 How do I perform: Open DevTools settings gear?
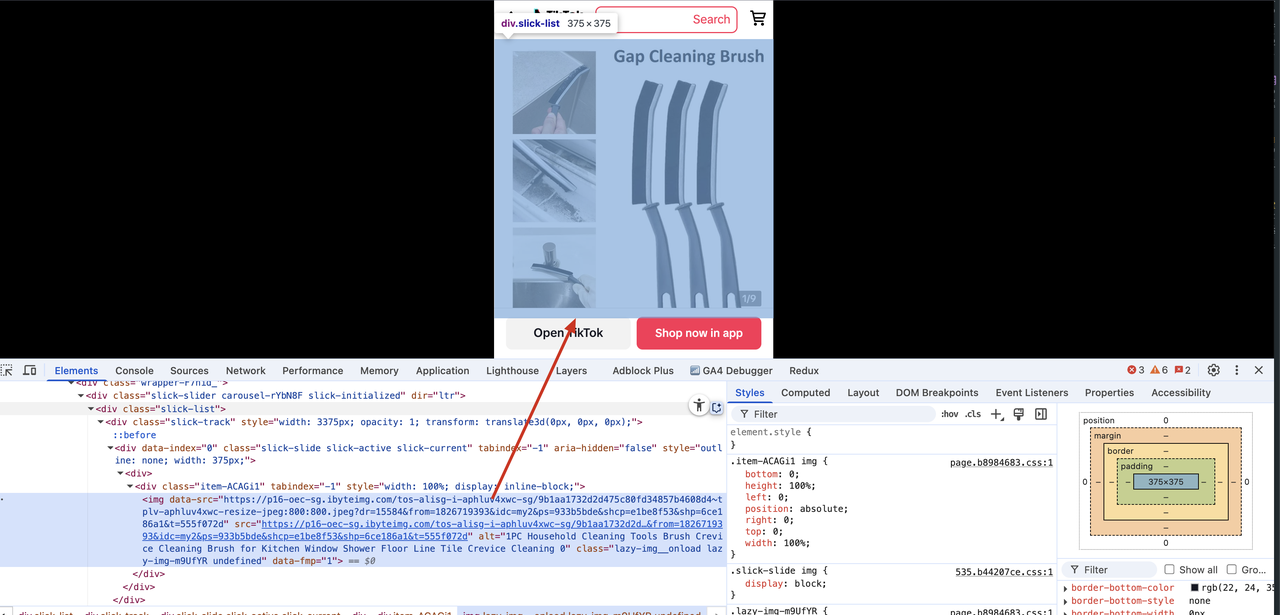(x=1214, y=370)
